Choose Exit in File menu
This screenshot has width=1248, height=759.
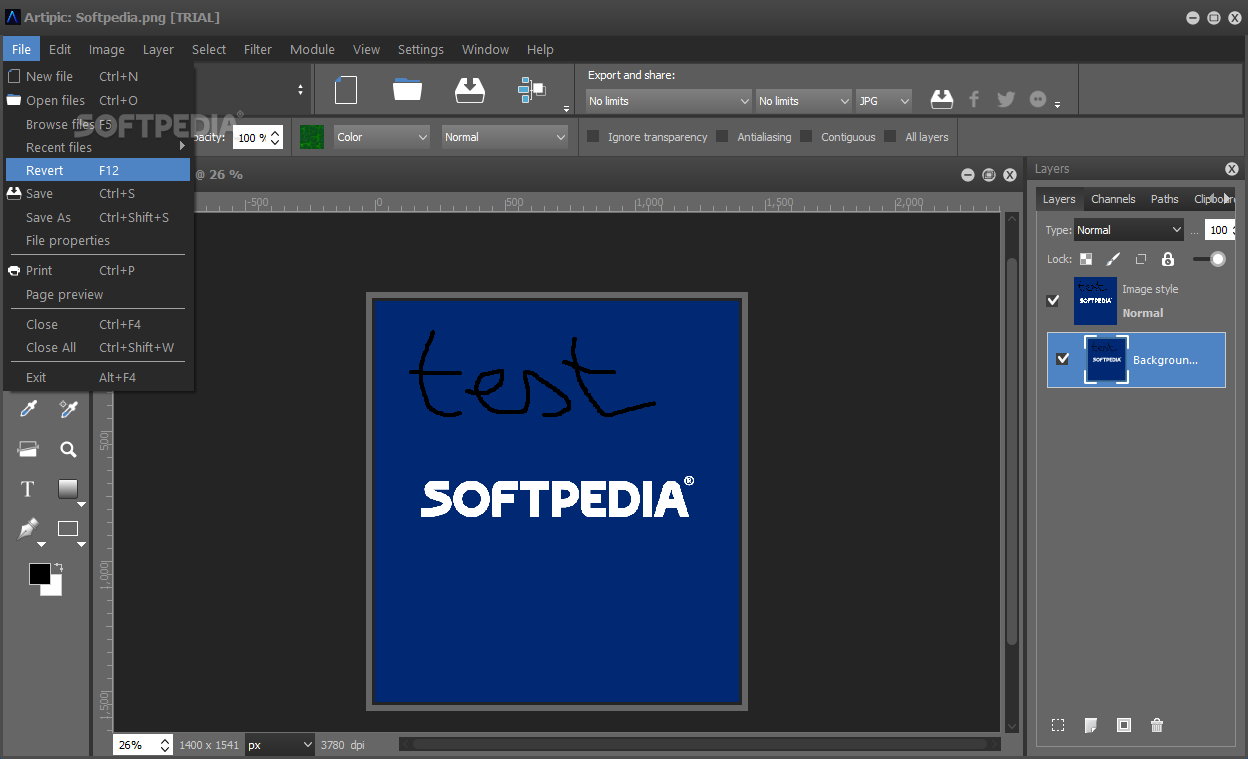coord(98,377)
